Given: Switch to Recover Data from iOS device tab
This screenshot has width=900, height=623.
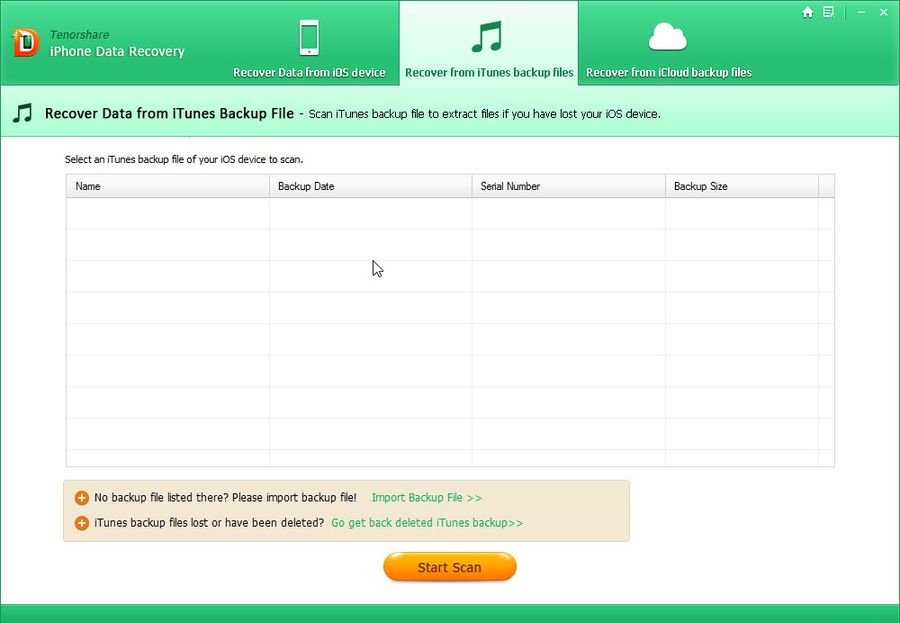Looking at the screenshot, I should (309, 44).
